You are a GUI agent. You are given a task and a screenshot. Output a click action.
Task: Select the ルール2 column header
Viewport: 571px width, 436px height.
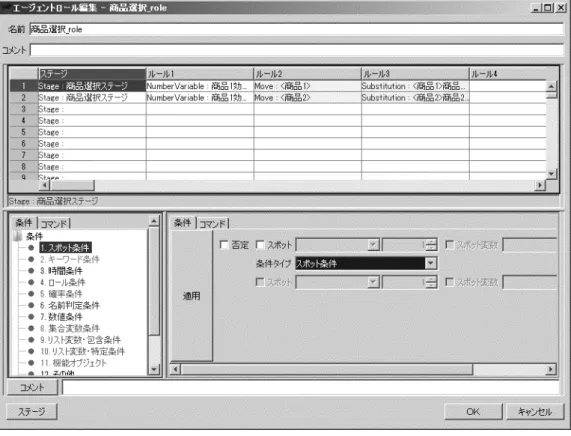(307, 74)
